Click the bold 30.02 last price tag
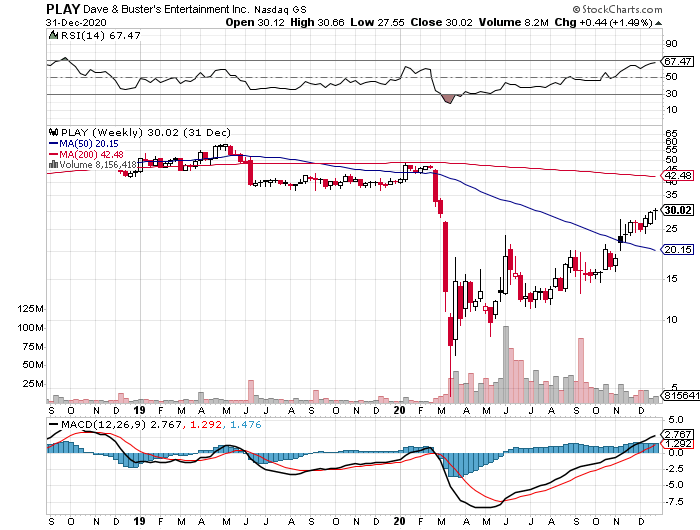 click(678, 210)
